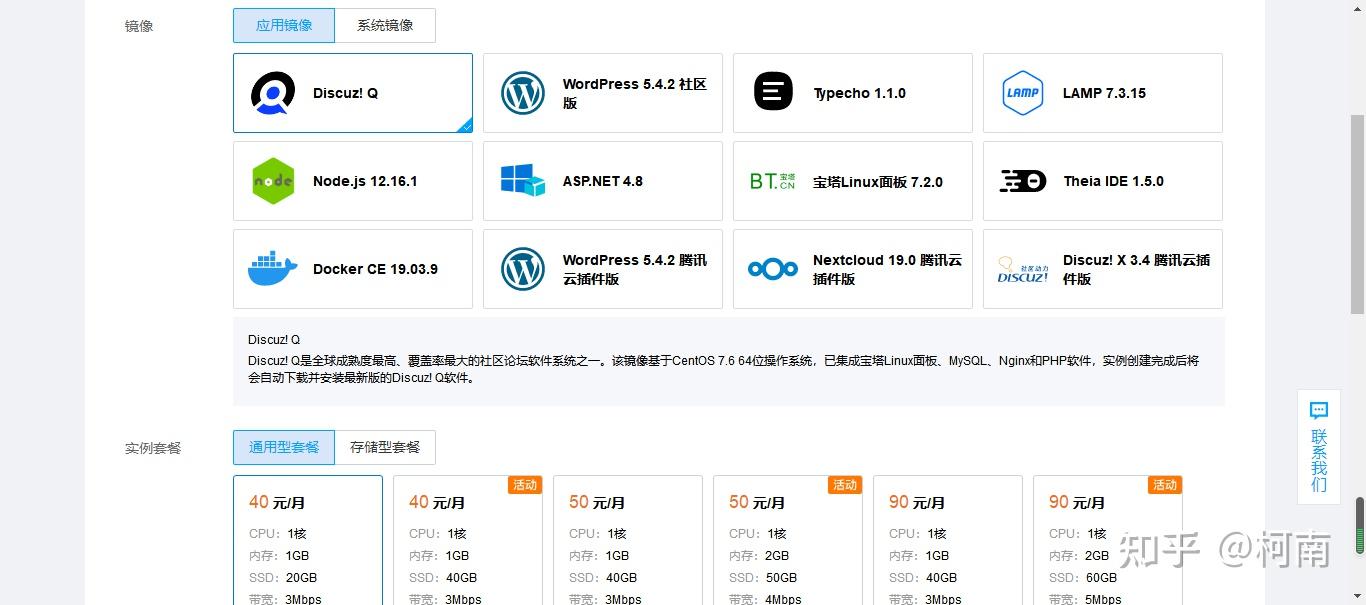The height and width of the screenshot is (605, 1366).
Task: Click the 实例套餐 section label
Action: [153, 448]
